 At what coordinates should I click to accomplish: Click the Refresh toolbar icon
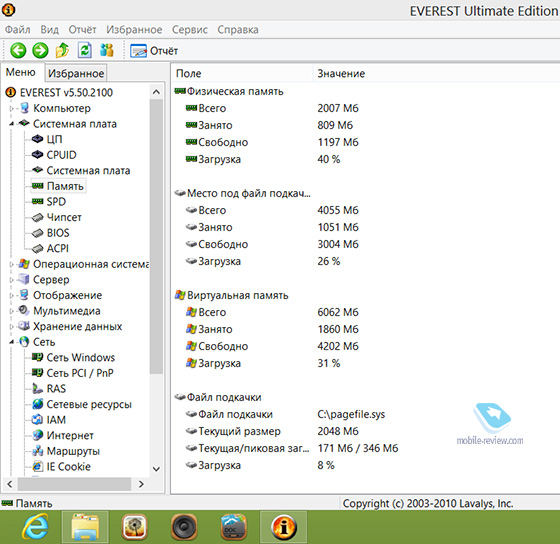coord(85,50)
